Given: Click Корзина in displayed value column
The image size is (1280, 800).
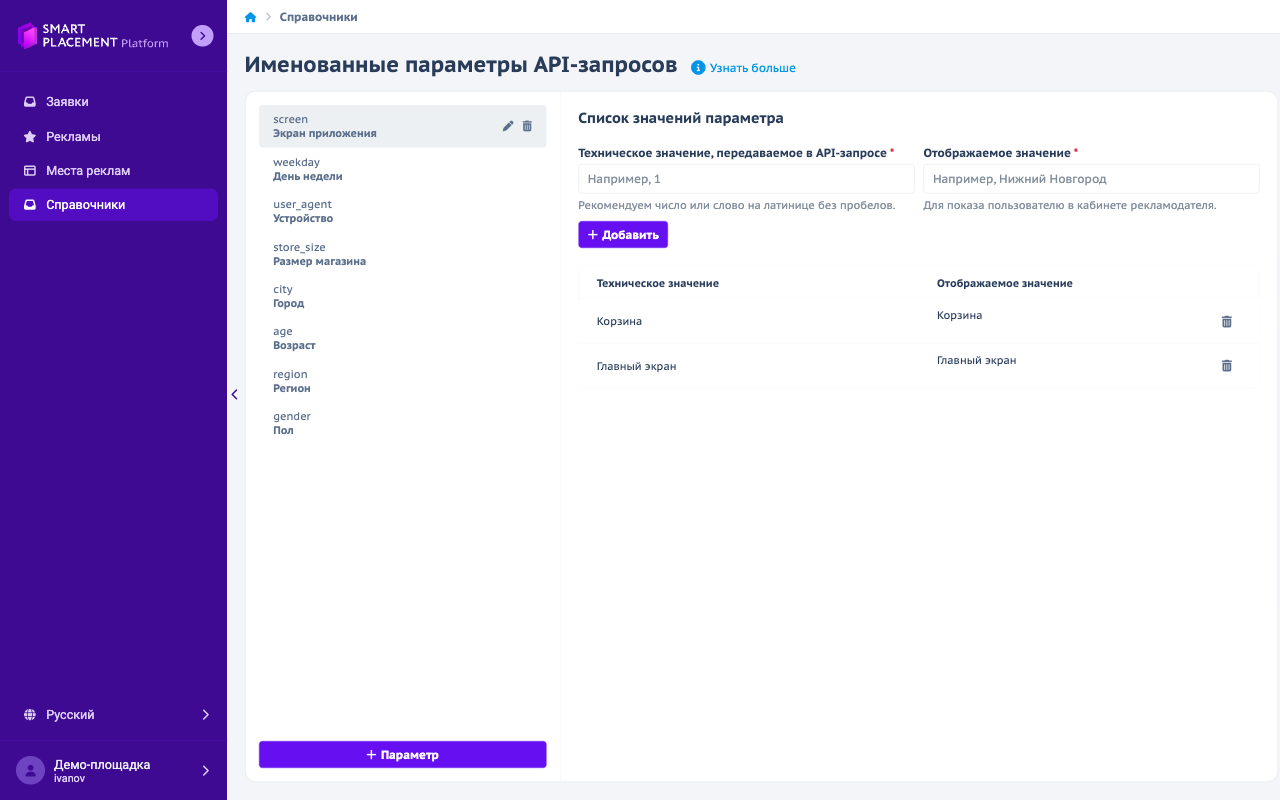Looking at the screenshot, I should [x=959, y=315].
